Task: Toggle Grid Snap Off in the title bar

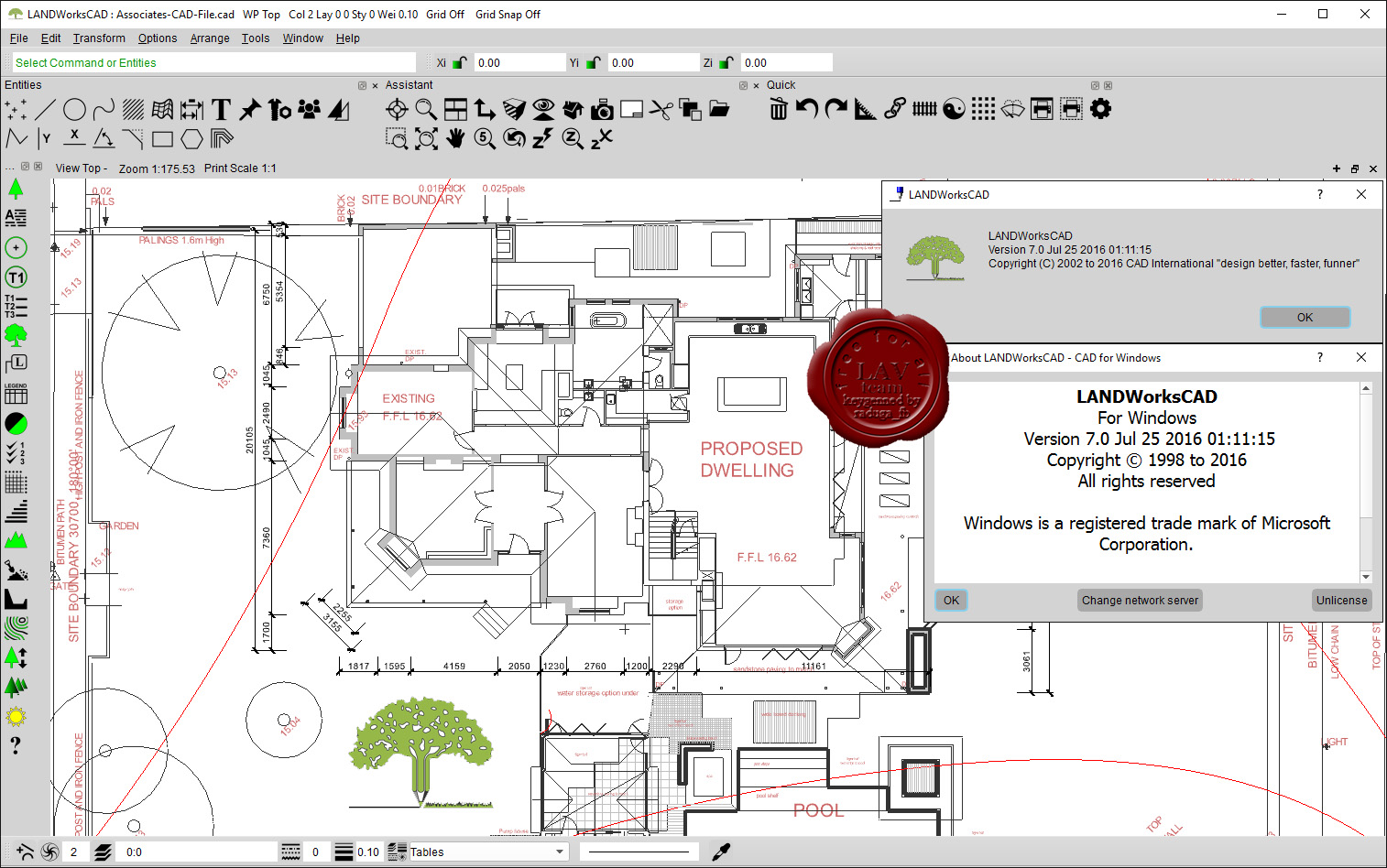Action: tap(508, 15)
